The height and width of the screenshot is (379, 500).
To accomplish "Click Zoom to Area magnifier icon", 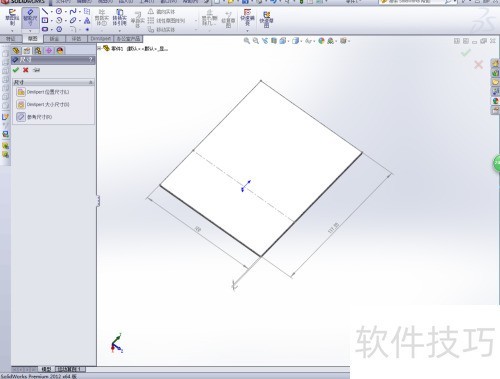I will (x=256, y=41).
